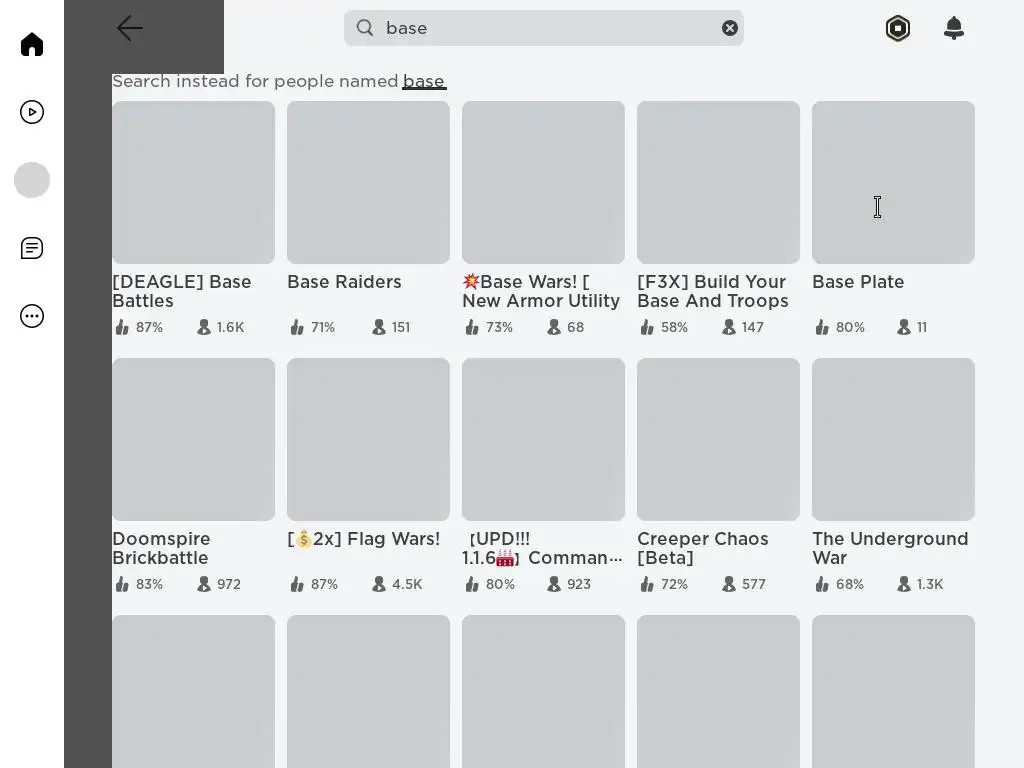Click the search field containing 'base'
The image size is (1024, 768).
click(x=540, y=28)
